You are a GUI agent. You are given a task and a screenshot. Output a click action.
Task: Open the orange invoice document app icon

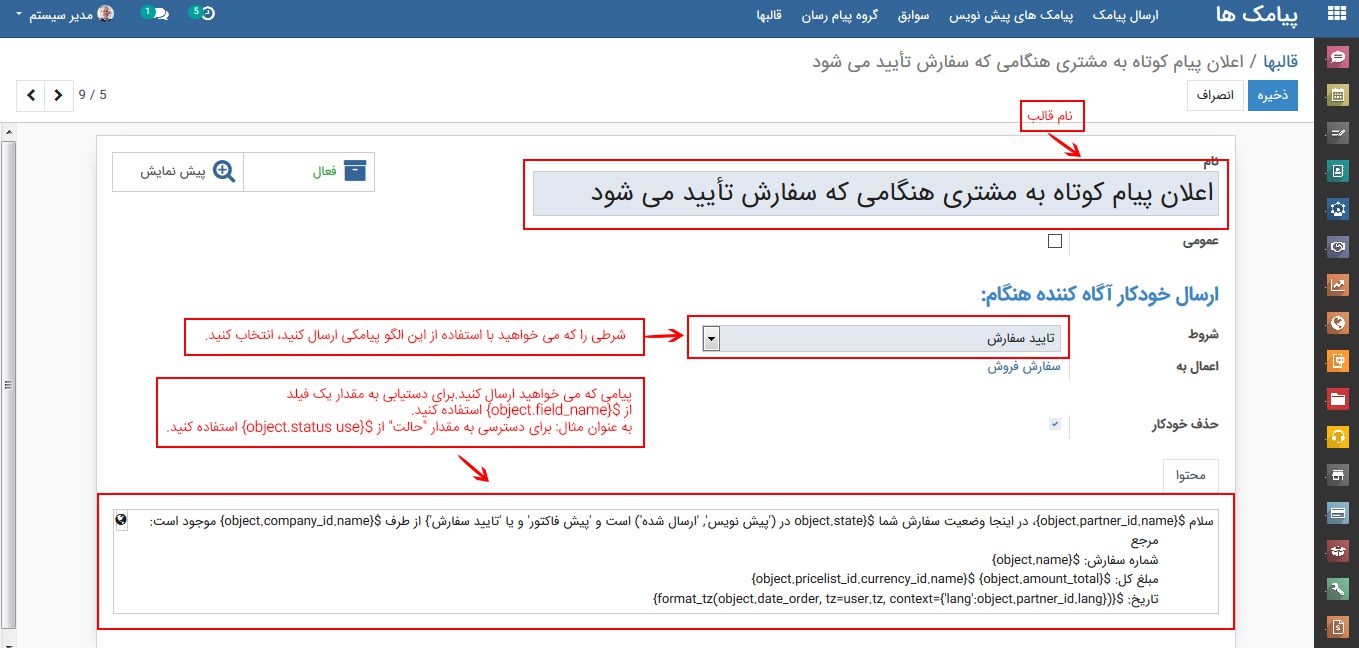1337,361
